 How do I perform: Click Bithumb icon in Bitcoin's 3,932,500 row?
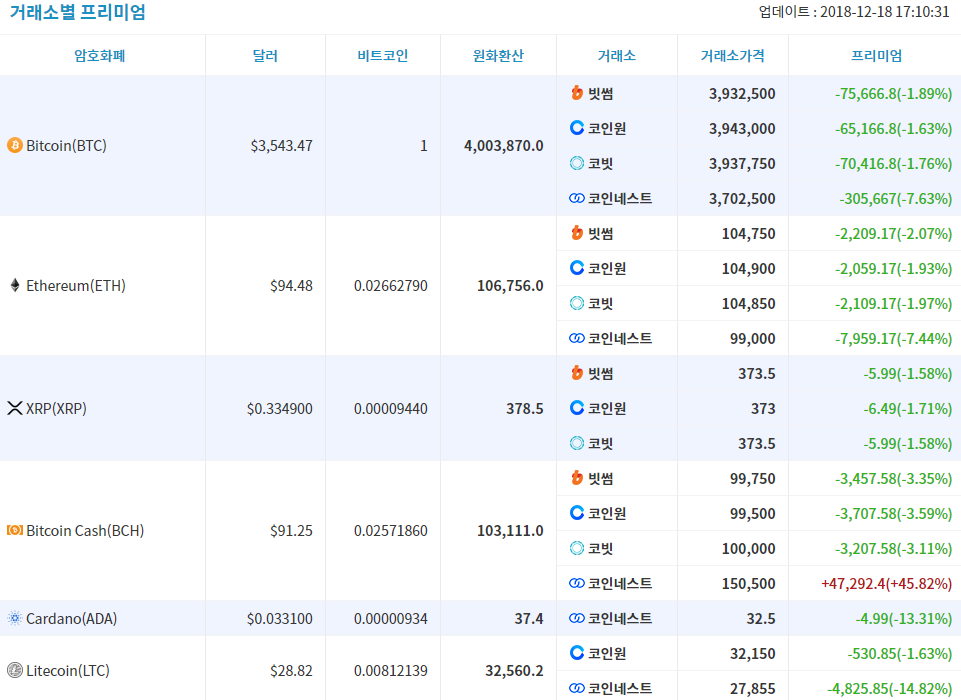coord(577,93)
